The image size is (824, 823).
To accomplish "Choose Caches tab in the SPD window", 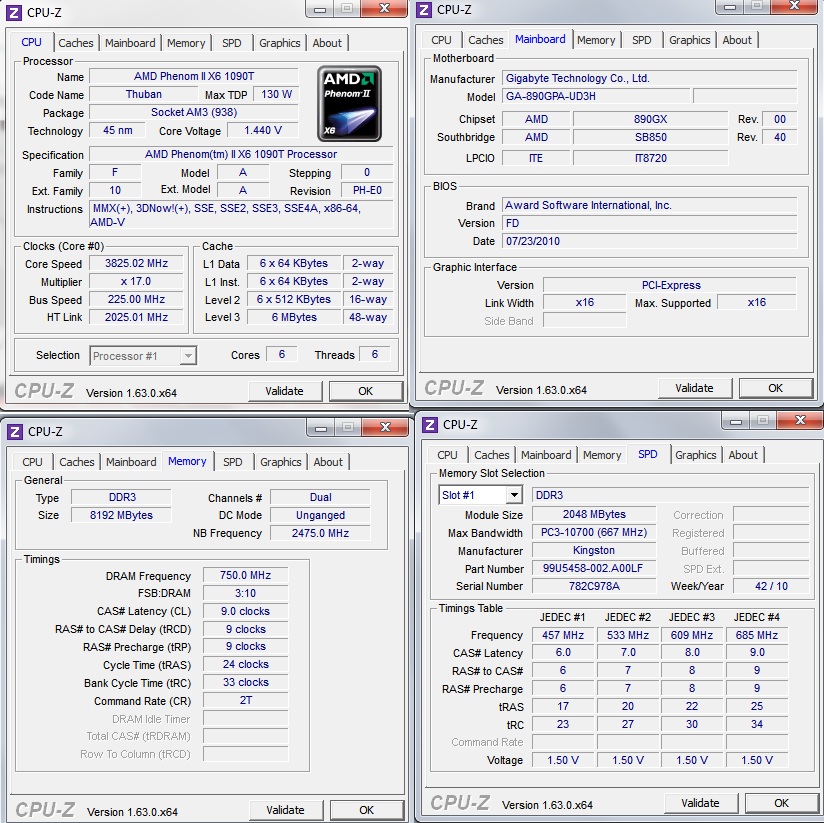I will click(x=492, y=455).
